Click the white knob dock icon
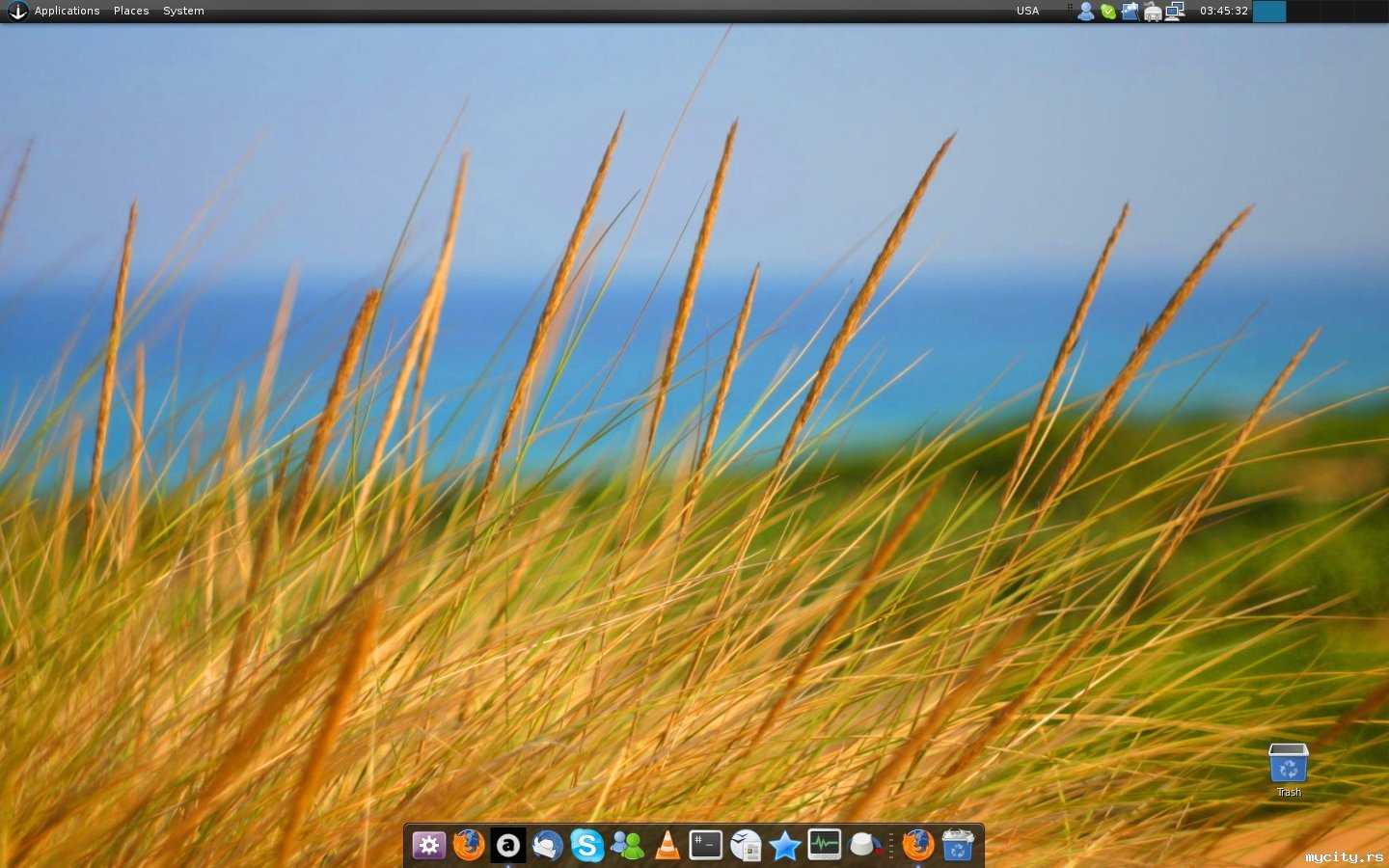This screenshot has width=1389, height=868. click(865, 846)
